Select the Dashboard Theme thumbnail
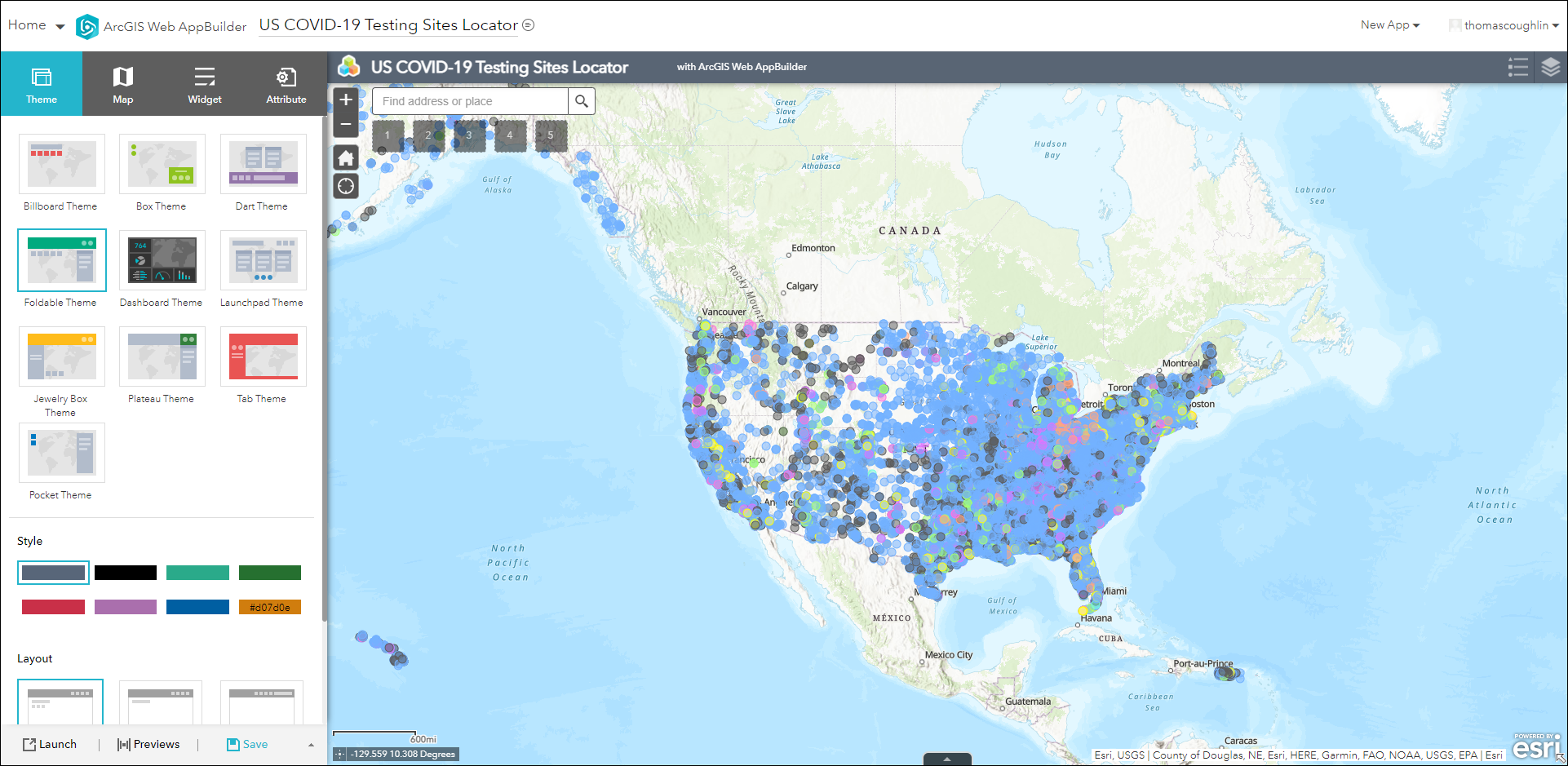 coord(162,260)
